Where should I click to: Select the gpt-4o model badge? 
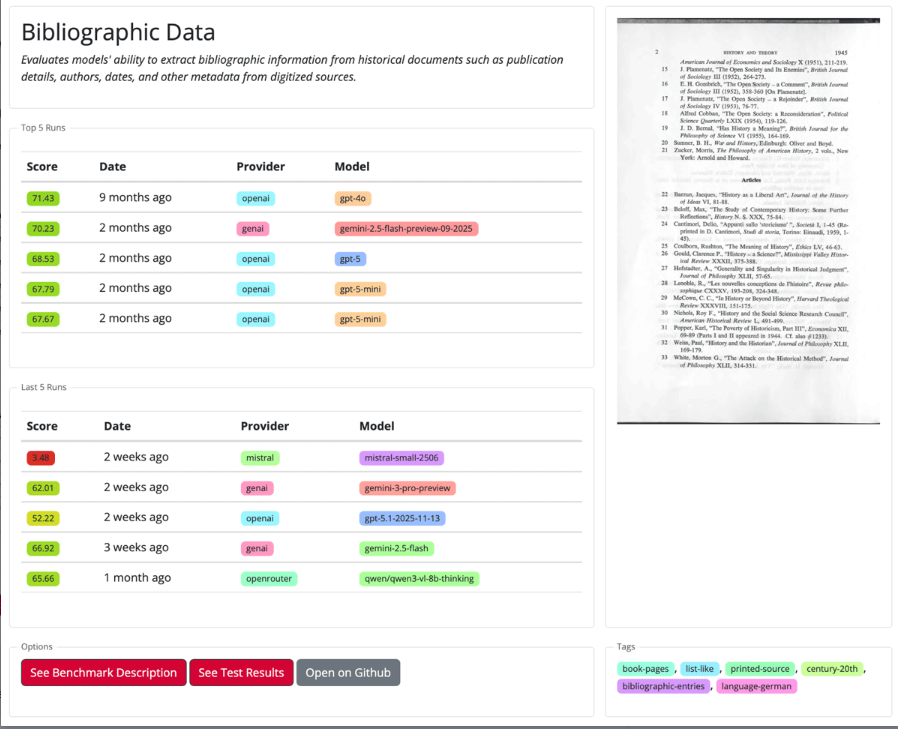click(x=355, y=197)
